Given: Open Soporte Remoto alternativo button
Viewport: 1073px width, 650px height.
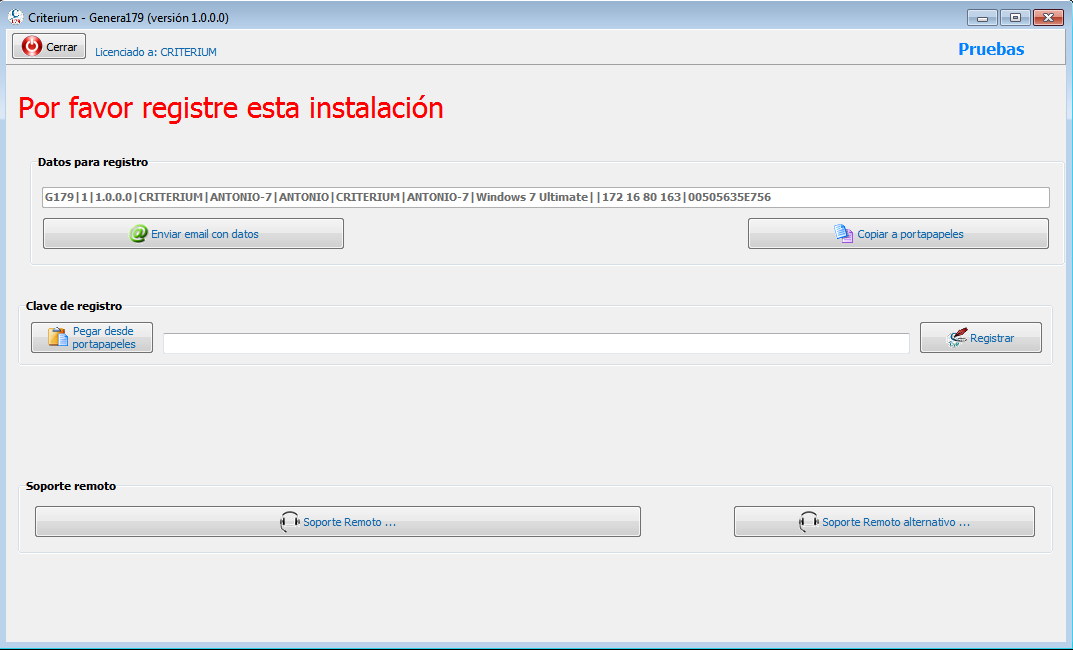Looking at the screenshot, I should pos(884,521).
